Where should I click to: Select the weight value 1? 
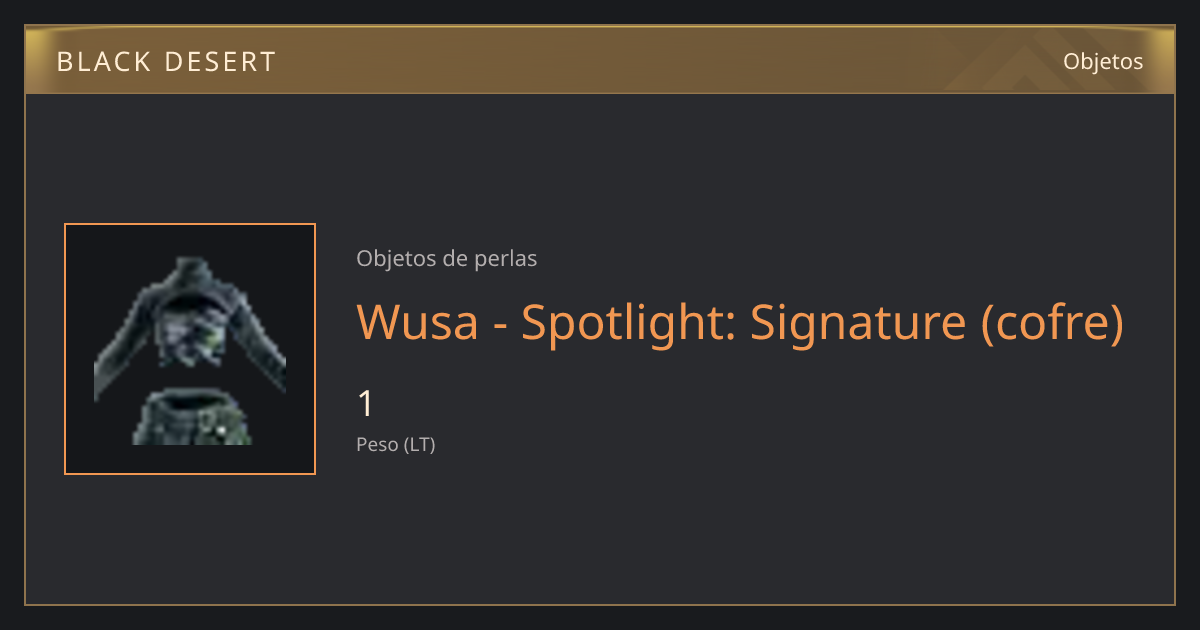point(365,404)
